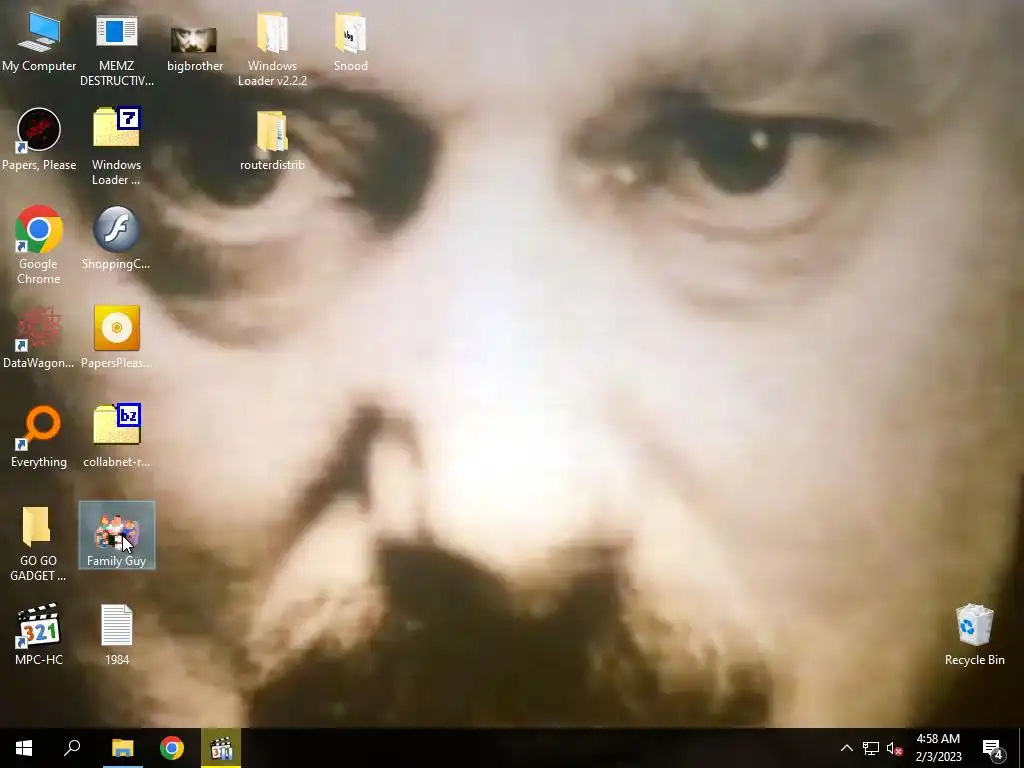Select the Family Guy desktop icon

(116, 535)
